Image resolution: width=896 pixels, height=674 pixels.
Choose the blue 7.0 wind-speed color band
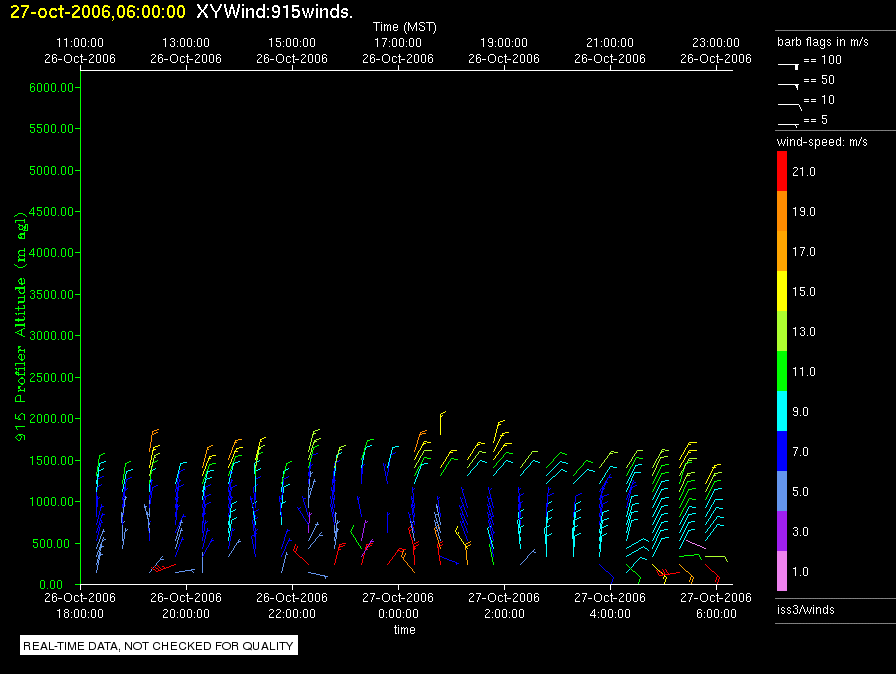(x=782, y=451)
